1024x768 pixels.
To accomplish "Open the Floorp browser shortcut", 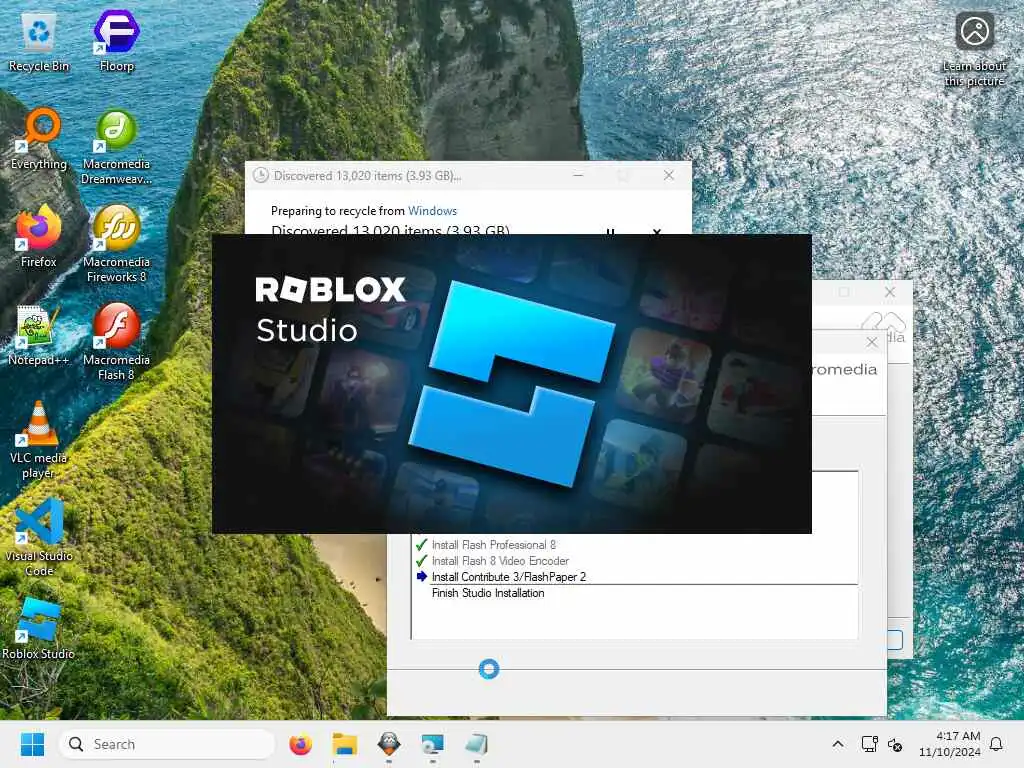I will (x=116, y=42).
